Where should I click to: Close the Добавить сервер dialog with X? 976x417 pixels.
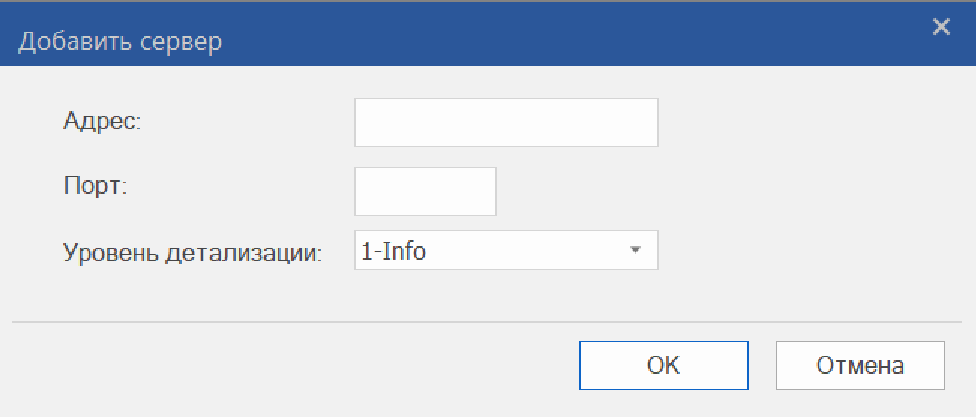tap(940, 27)
